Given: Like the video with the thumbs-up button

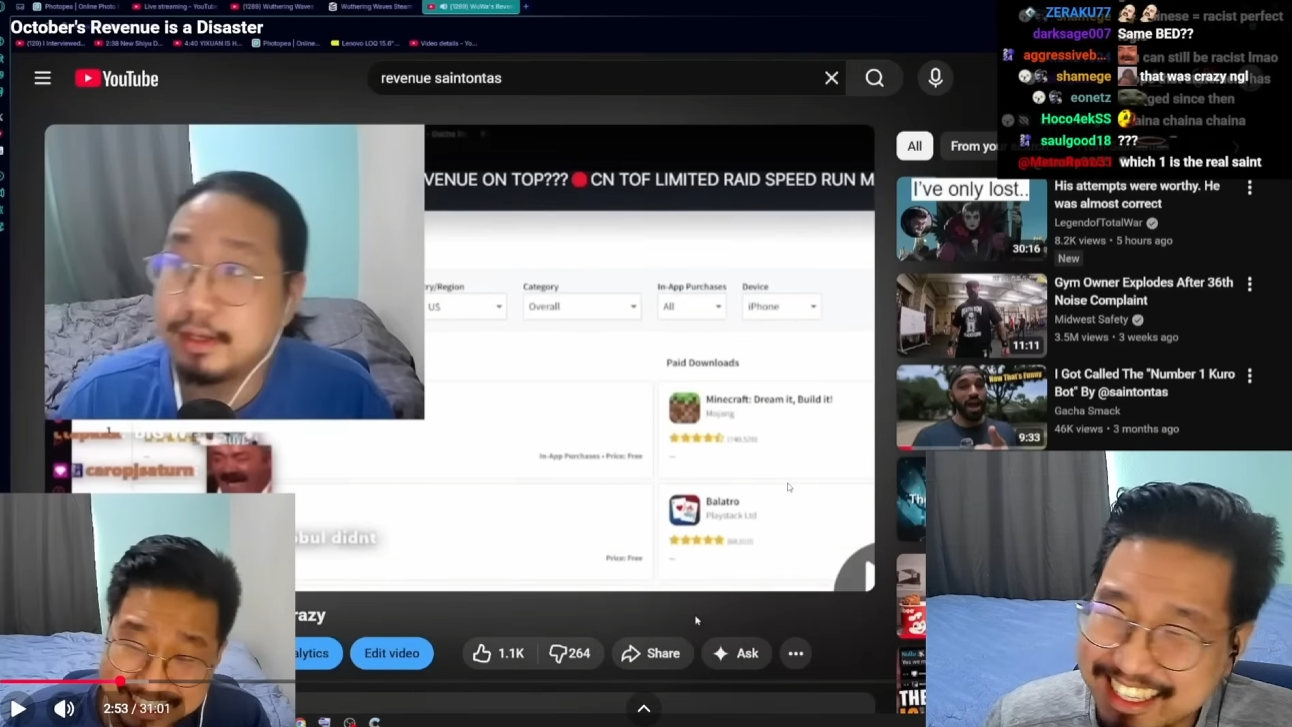Looking at the screenshot, I should 499,653.
